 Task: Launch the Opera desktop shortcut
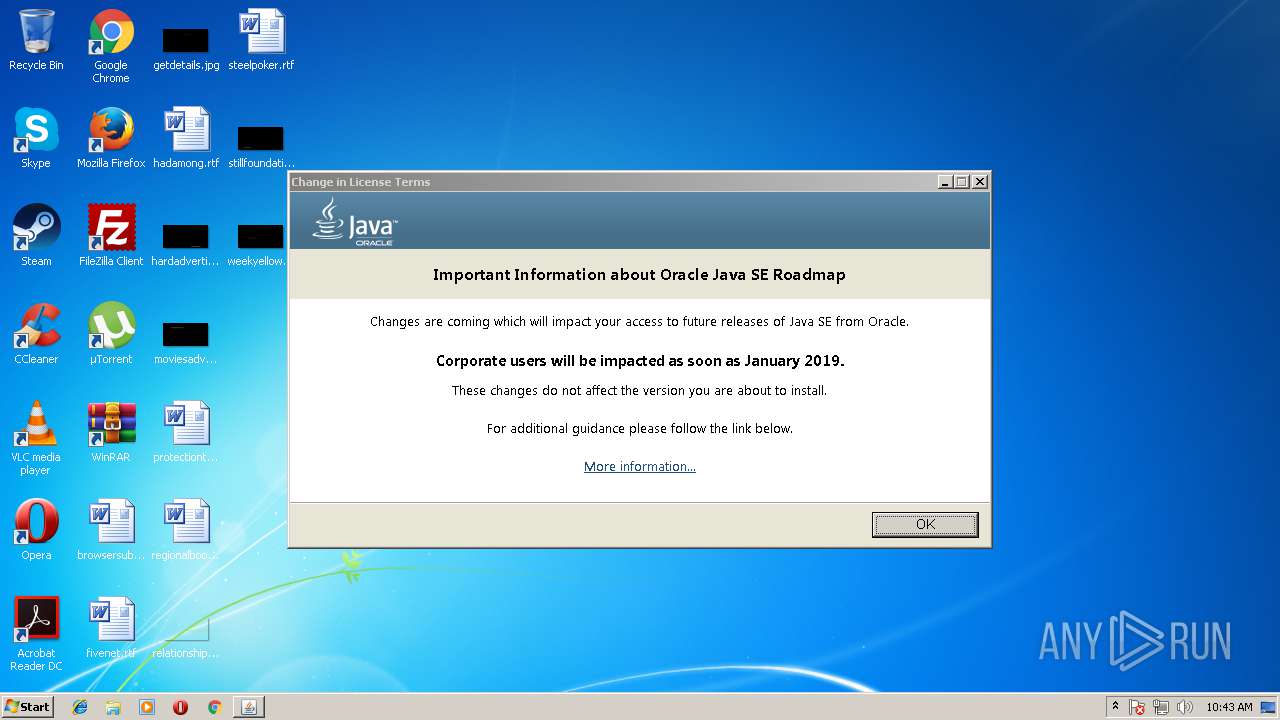point(36,530)
